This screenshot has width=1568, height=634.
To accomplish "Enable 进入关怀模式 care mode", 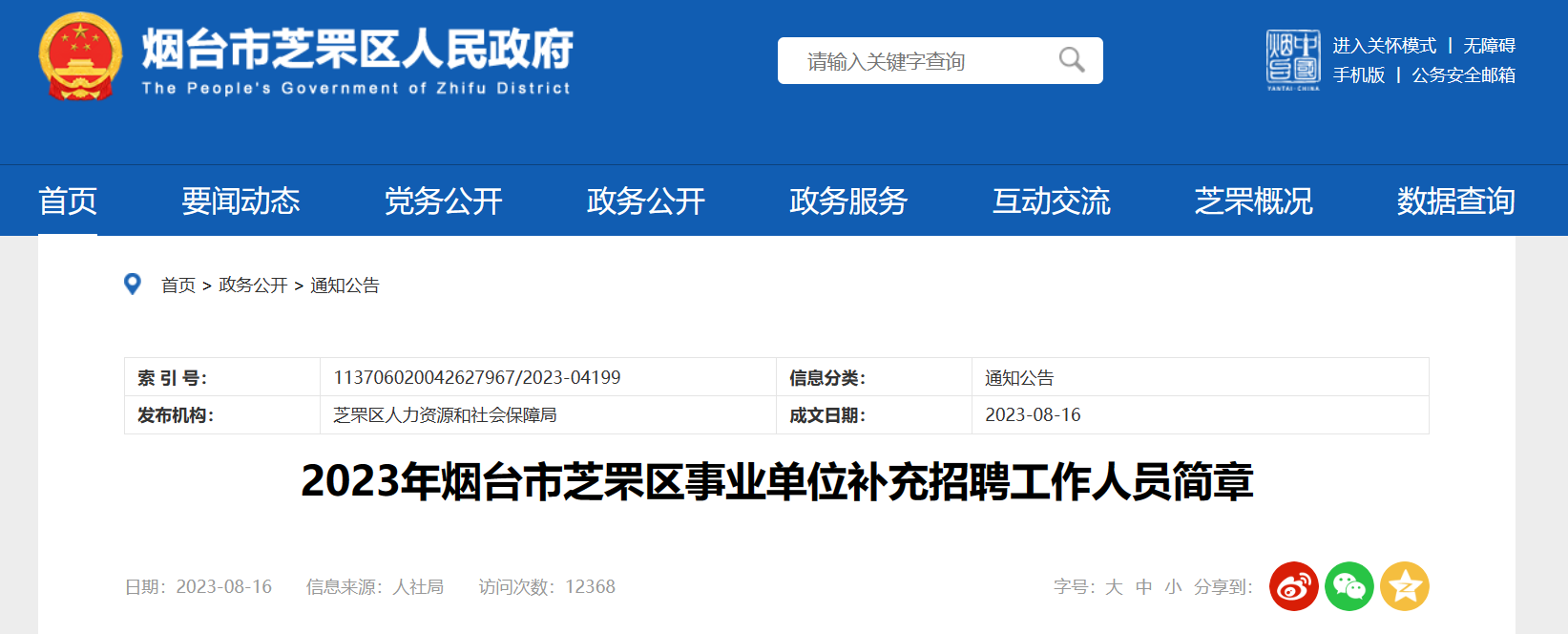I will click(1384, 46).
